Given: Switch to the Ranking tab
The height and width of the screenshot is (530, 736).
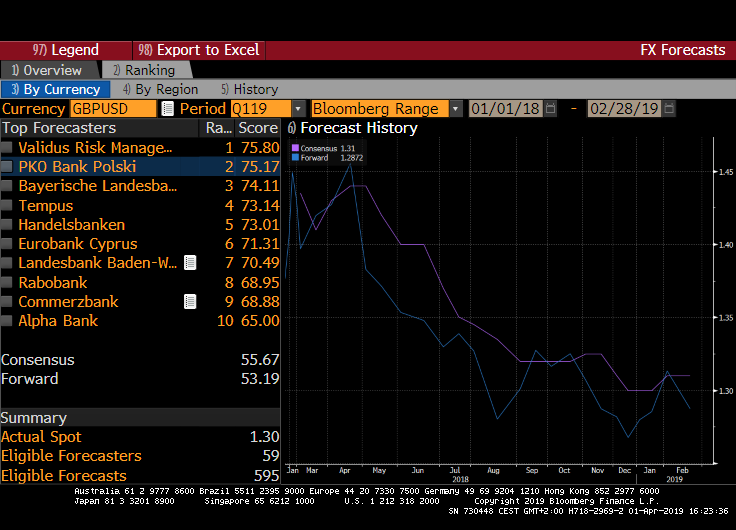Looking at the screenshot, I should [x=143, y=70].
